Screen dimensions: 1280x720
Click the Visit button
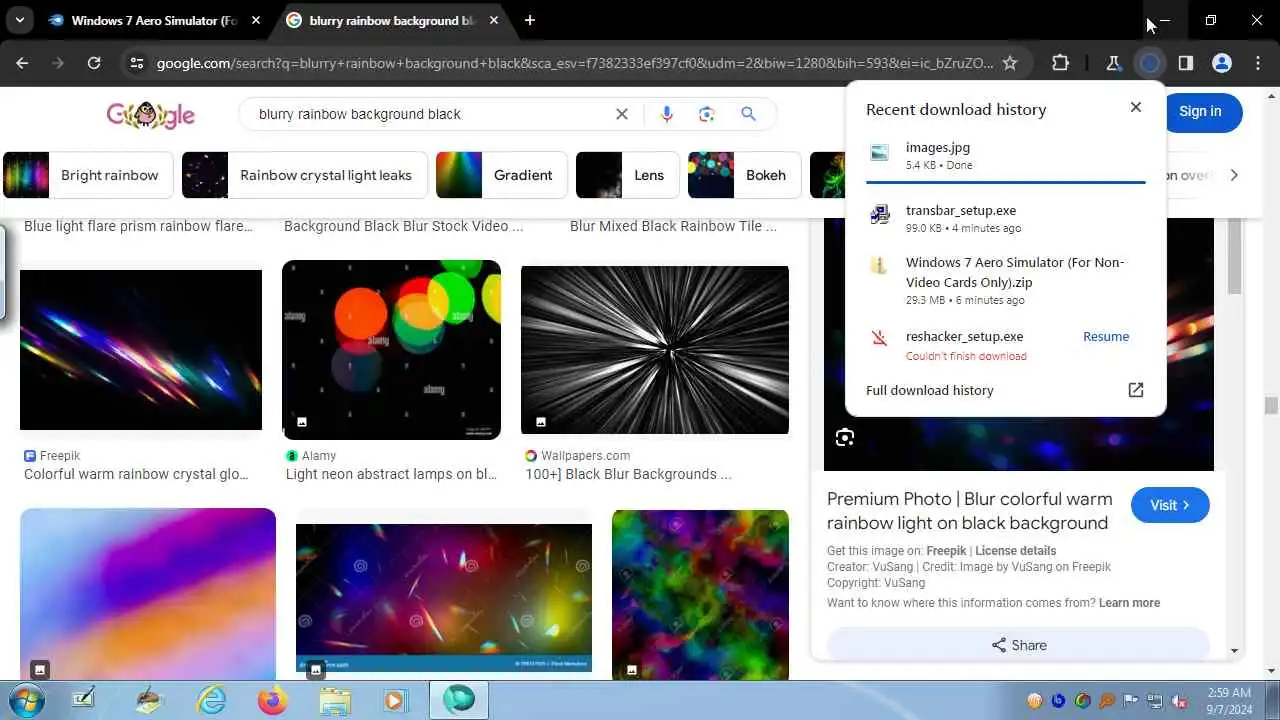tap(1170, 505)
